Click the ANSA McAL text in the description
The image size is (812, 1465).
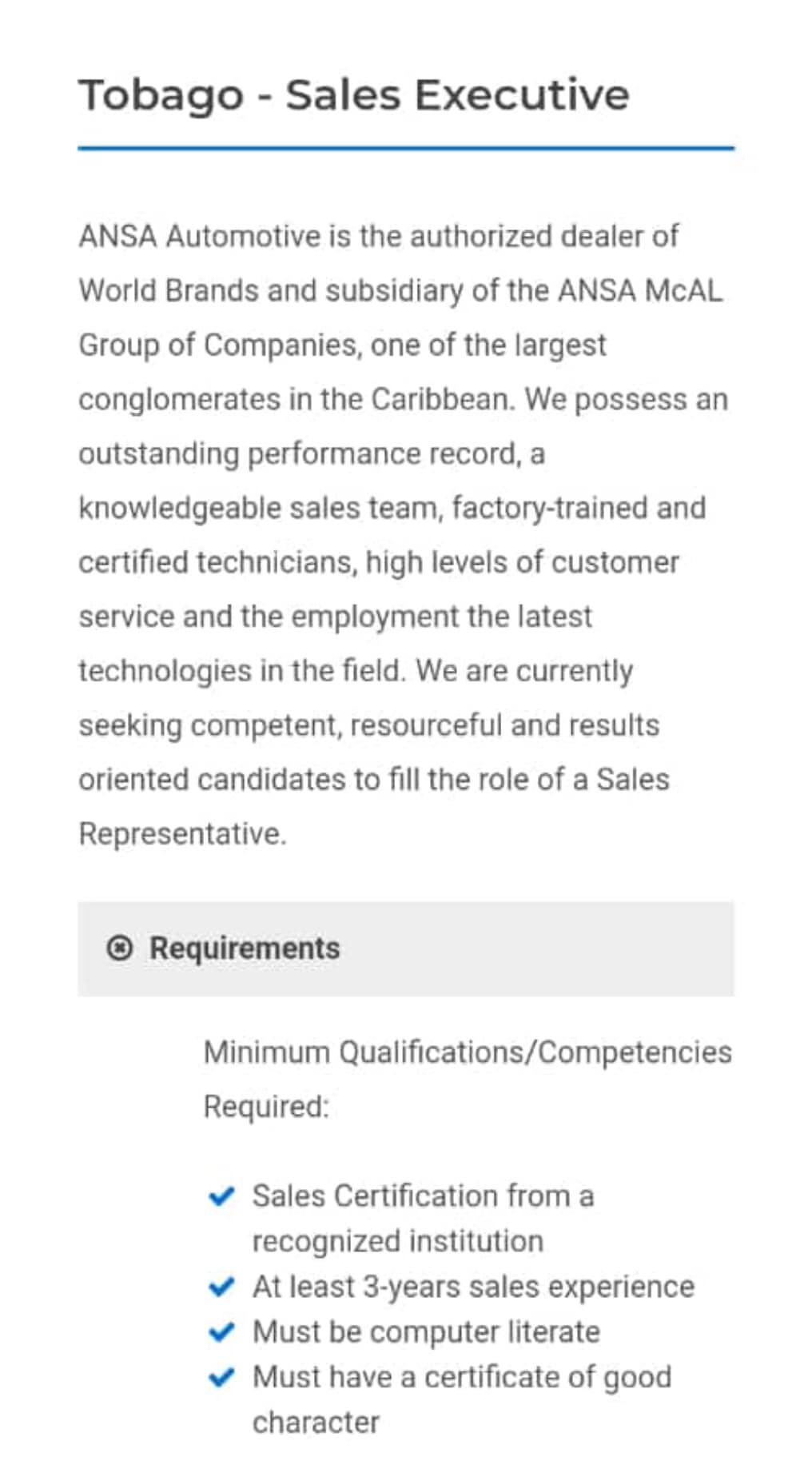640,291
